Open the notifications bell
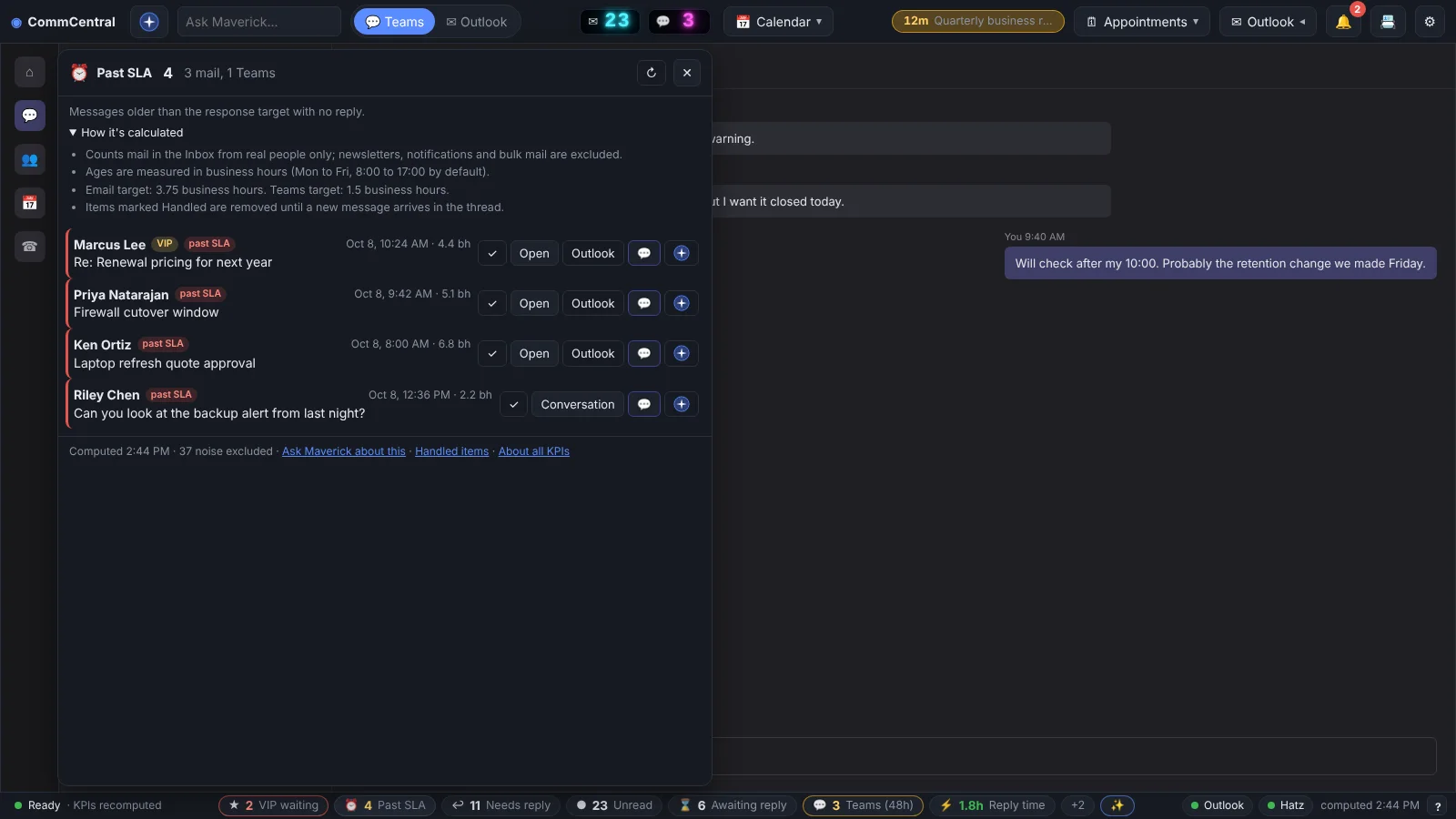Image resolution: width=1456 pixels, height=819 pixels. (1343, 22)
